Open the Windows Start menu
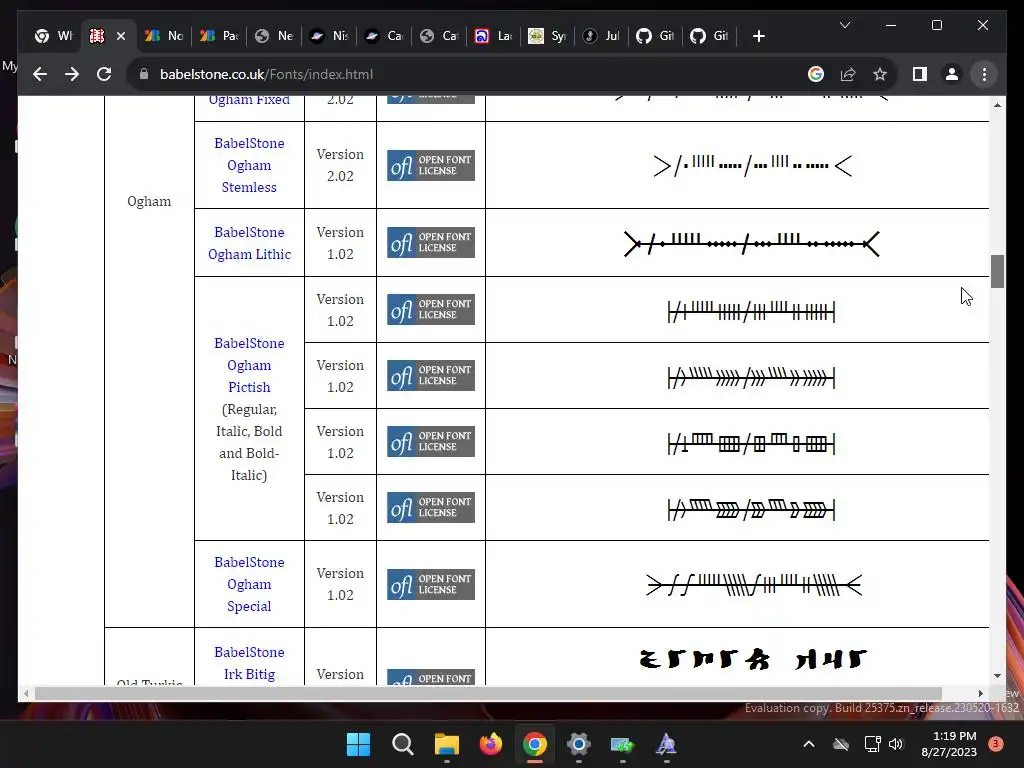The width and height of the screenshot is (1024, 768). click(x=358, y=744)
